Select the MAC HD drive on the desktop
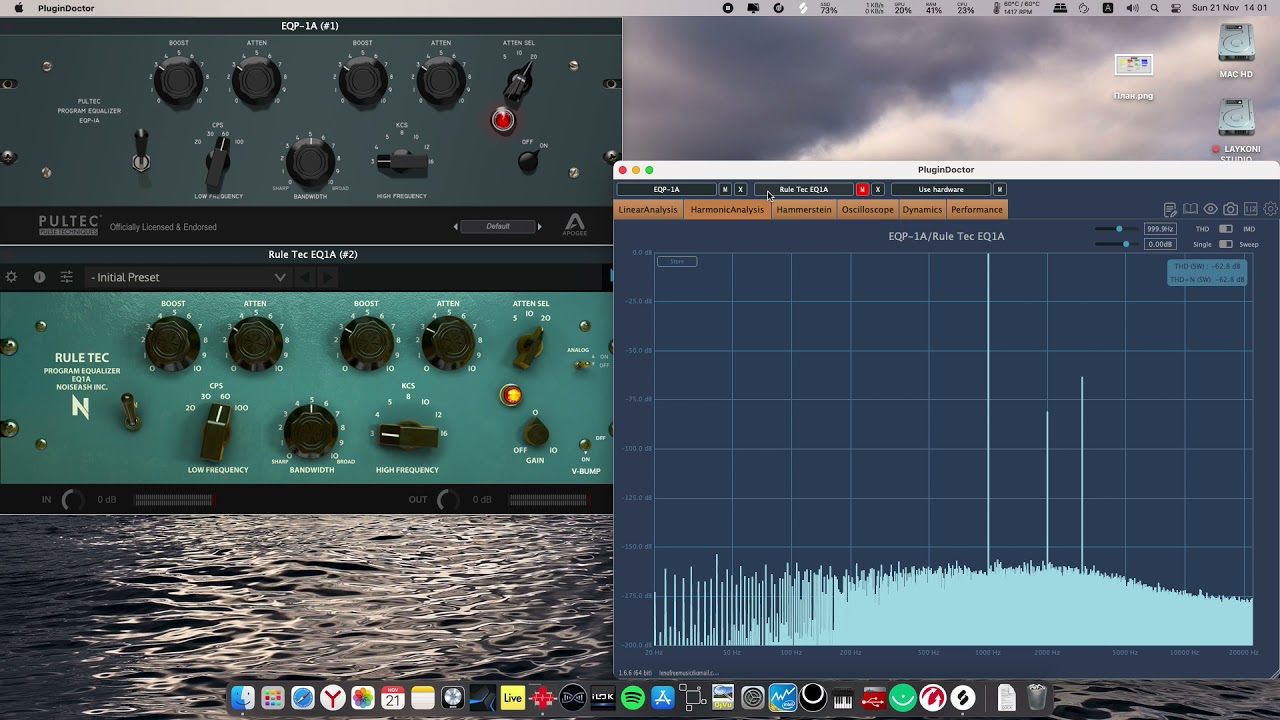 pyautogui.click(x=1236, y=52)
